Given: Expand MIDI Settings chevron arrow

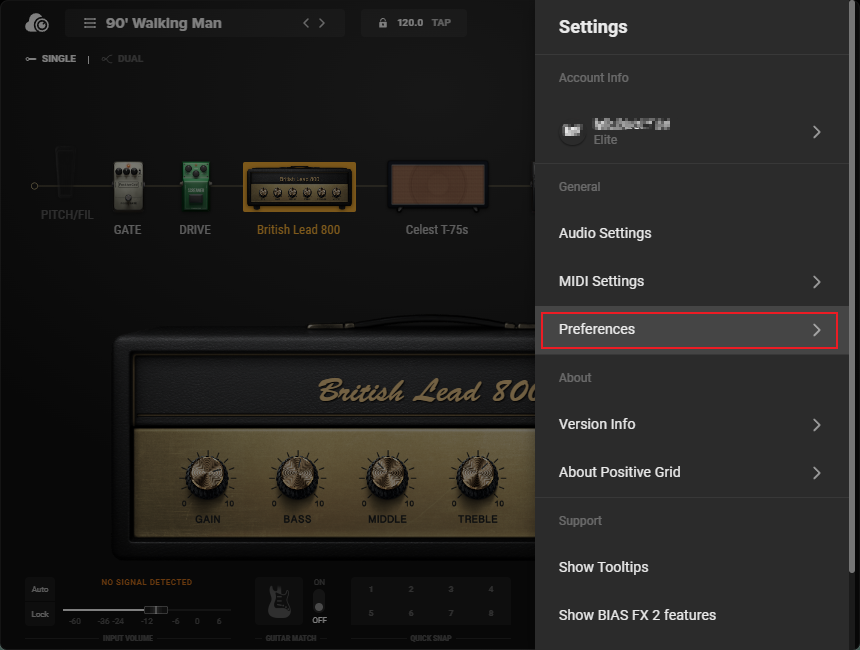Looking at the screenshot, I should point(817,282).
